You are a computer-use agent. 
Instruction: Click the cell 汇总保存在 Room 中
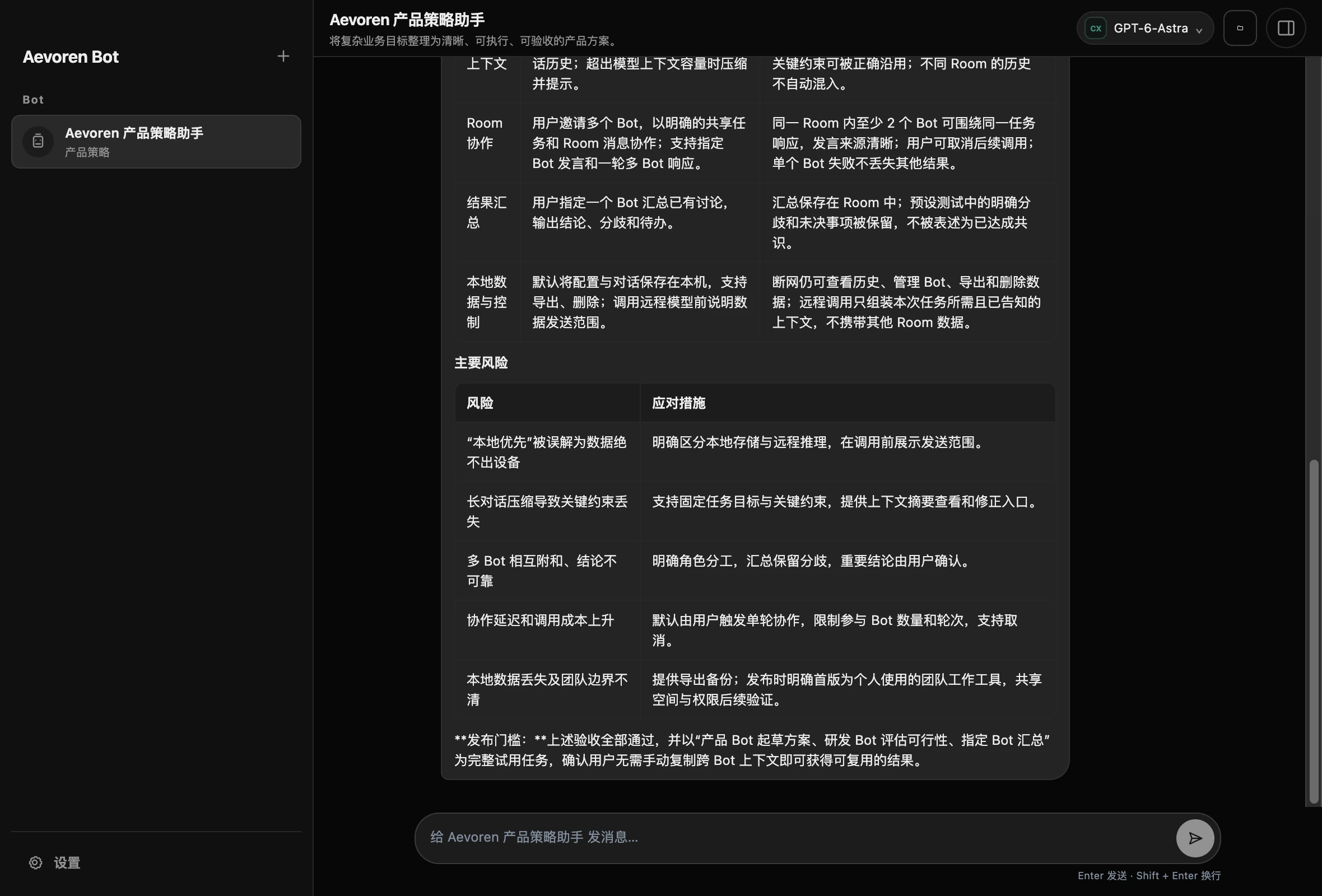click(x=908, y=222)
